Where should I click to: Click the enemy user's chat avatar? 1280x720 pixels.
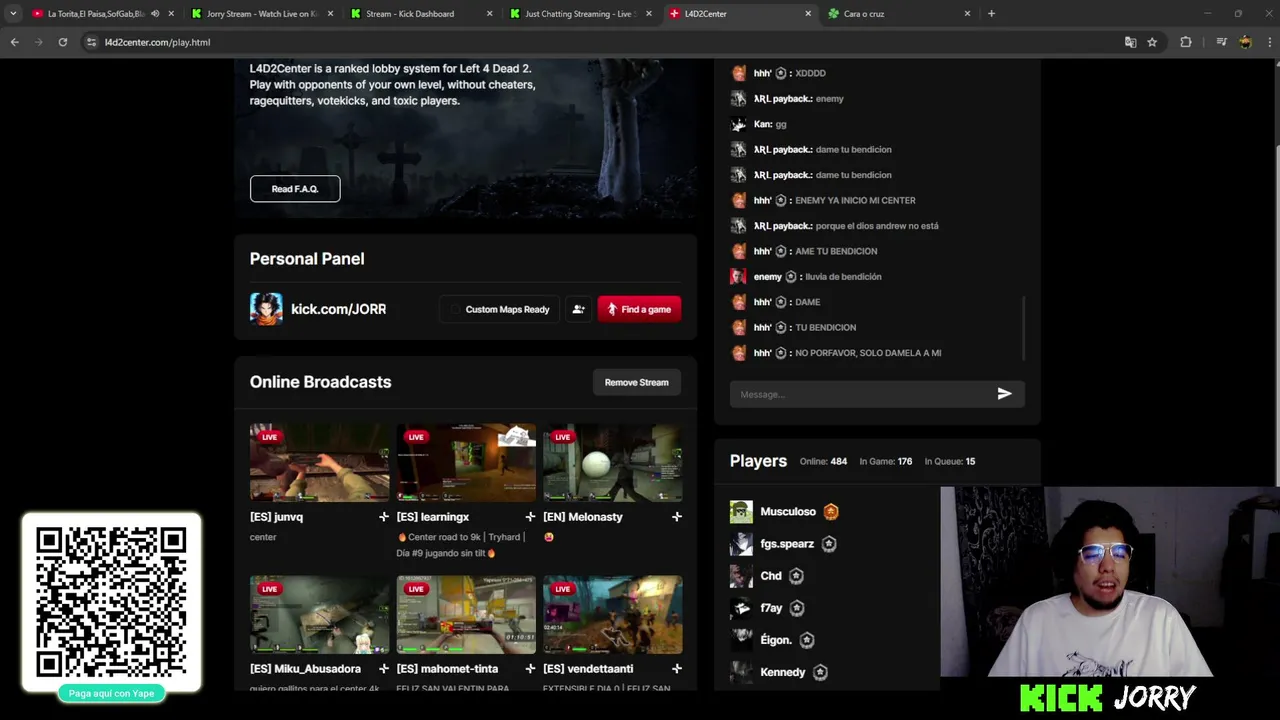tap(738, 277)
